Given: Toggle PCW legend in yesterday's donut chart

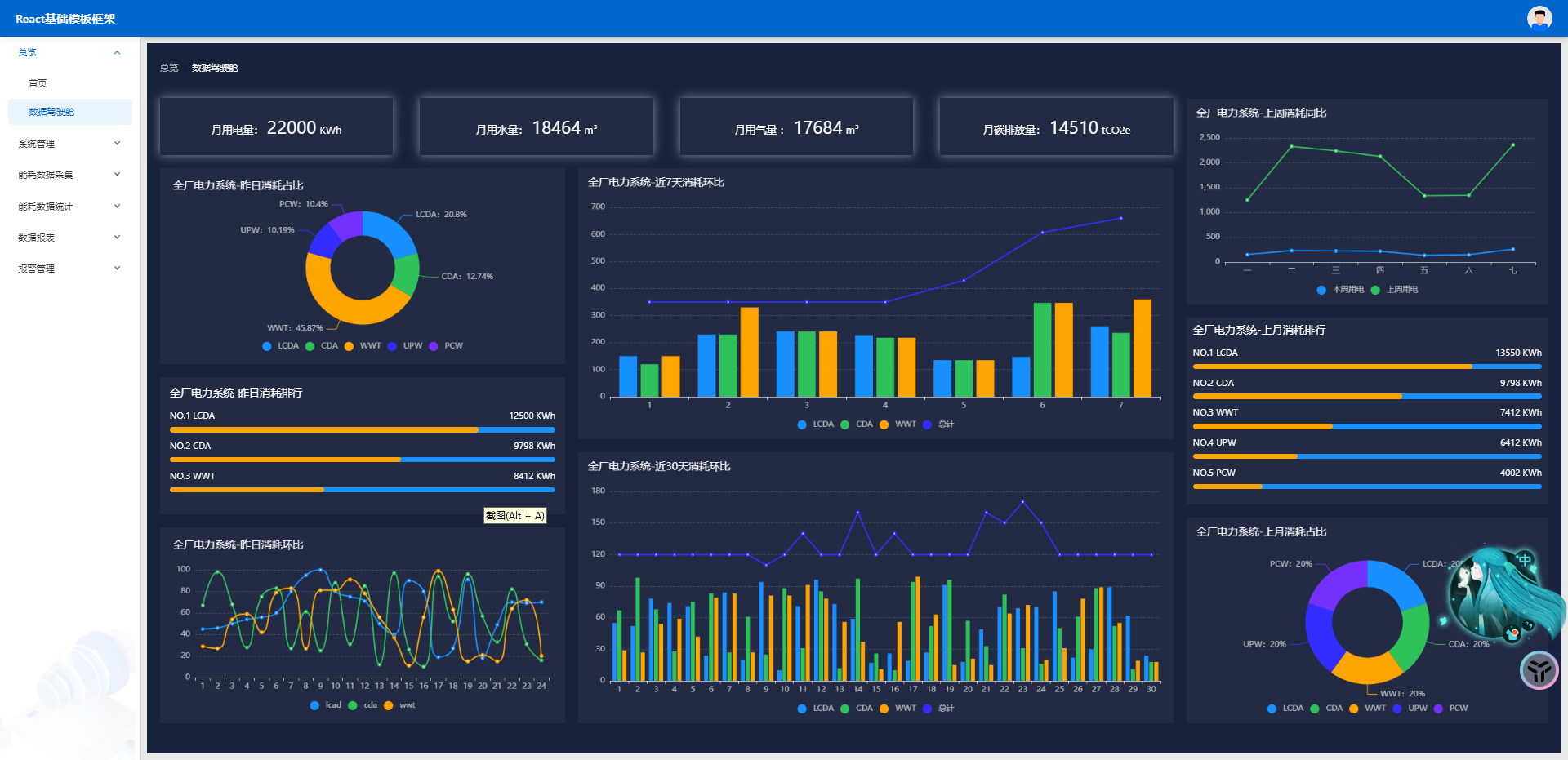Looking at the screenshot, I should click(446, 346).
